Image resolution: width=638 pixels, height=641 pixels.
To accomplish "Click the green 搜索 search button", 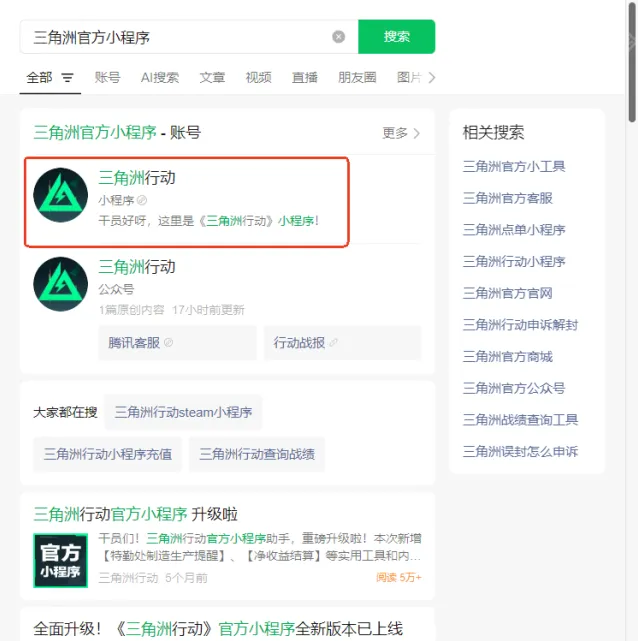I will [396, 36].
